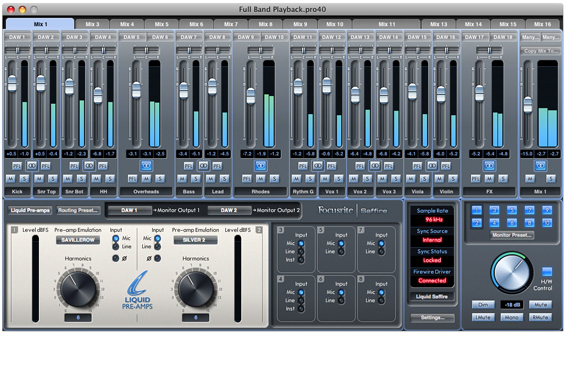Select the Mix 1 tab
Image resolution: width=566 pixels, height=369 pixels.
40,24
